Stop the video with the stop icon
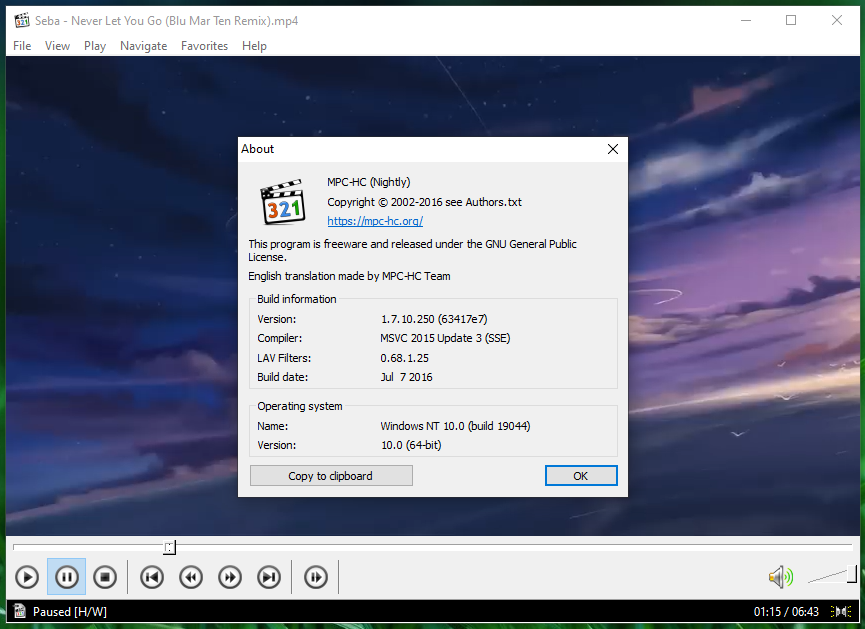This screenshot has height=629, width=865. click(105, 577)
